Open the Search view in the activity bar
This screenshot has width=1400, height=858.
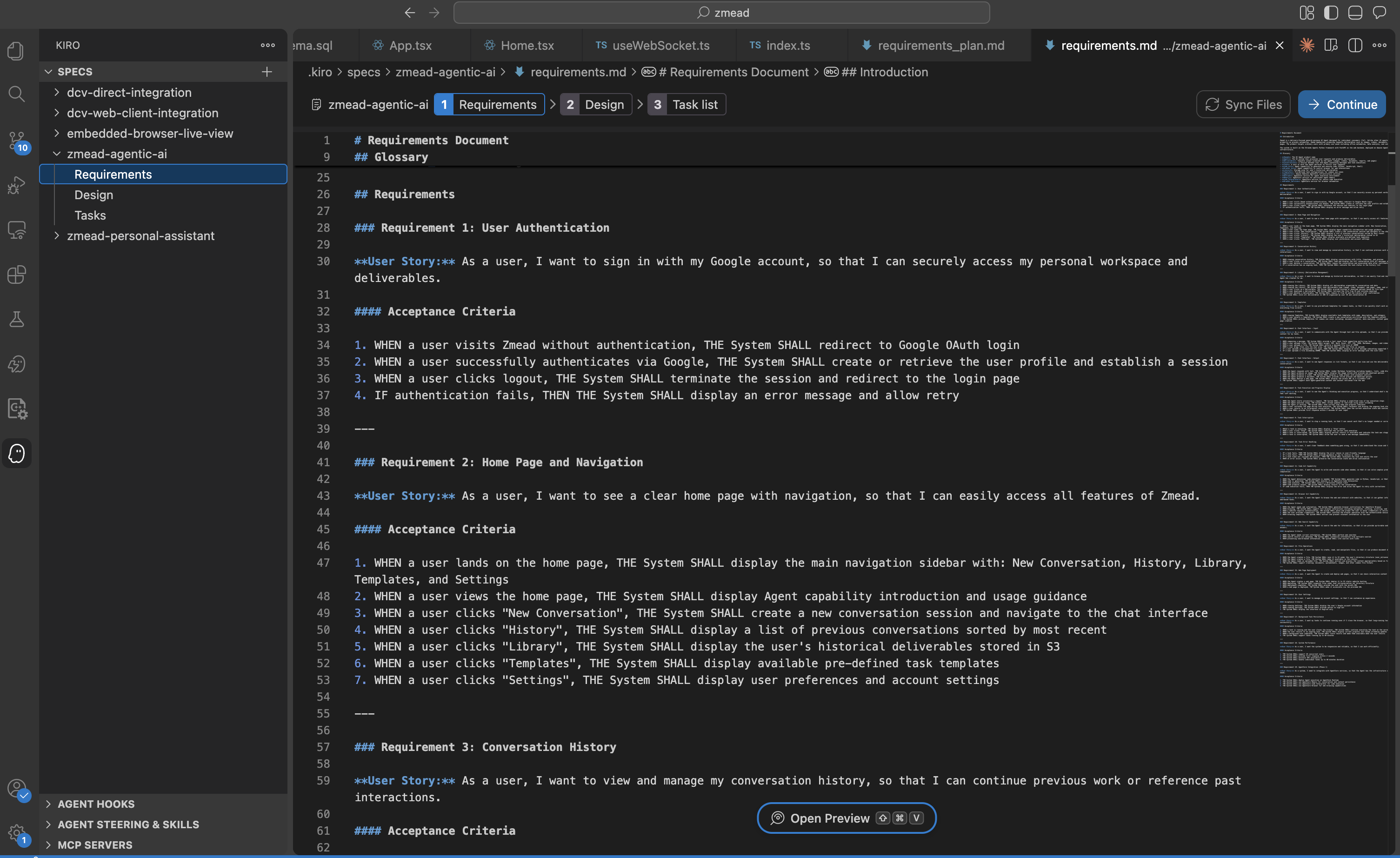[16, 94]
